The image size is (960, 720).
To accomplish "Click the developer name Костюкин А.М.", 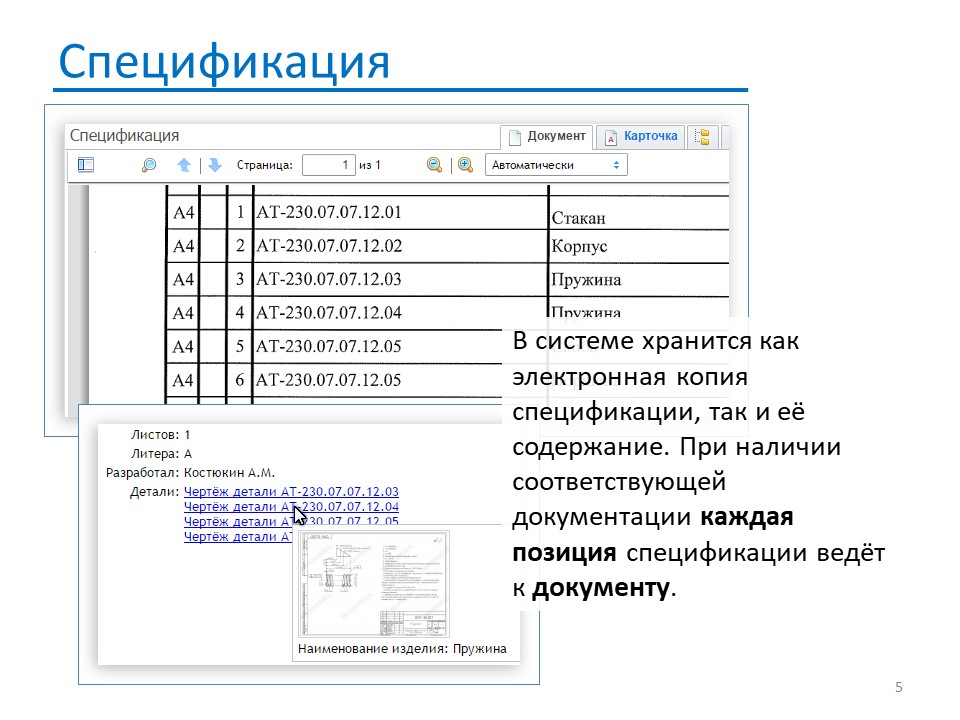I will tap(230, 473).
